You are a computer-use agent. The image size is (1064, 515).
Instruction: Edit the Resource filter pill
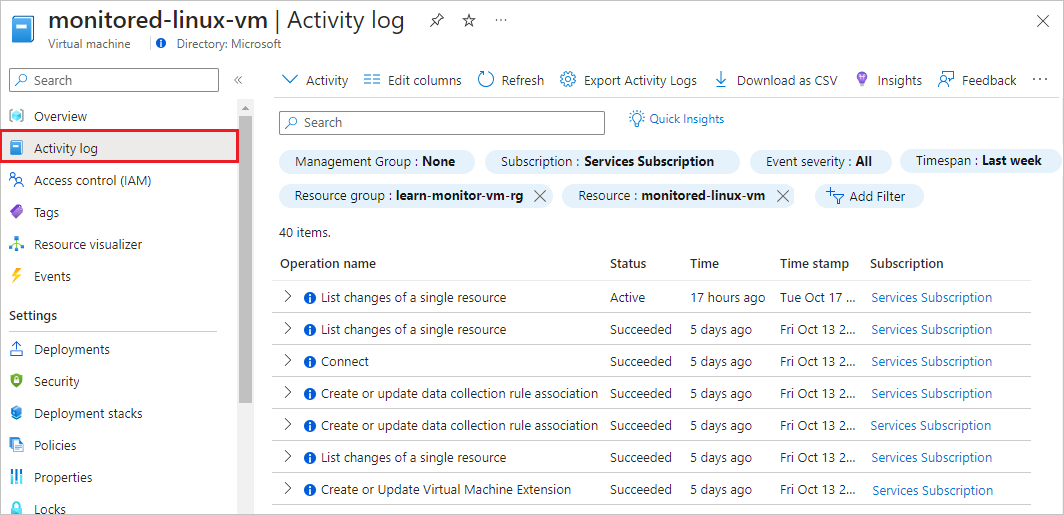(672, 196)
